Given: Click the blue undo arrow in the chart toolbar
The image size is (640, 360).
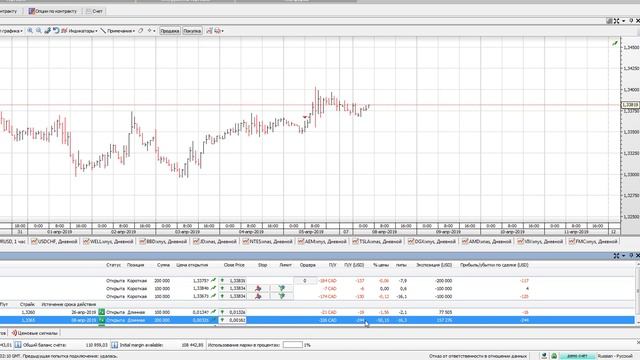Looking at the screenshot, I should (56, 31).
